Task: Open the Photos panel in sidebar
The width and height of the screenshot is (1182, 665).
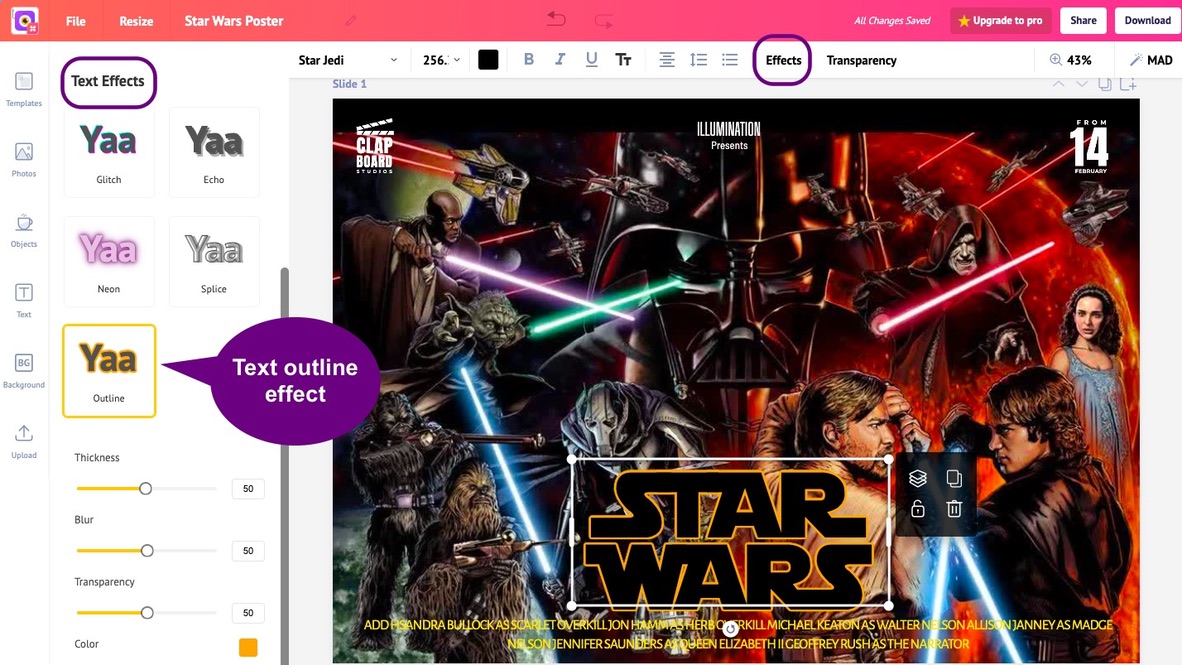Action: click(x=23, y=160)
